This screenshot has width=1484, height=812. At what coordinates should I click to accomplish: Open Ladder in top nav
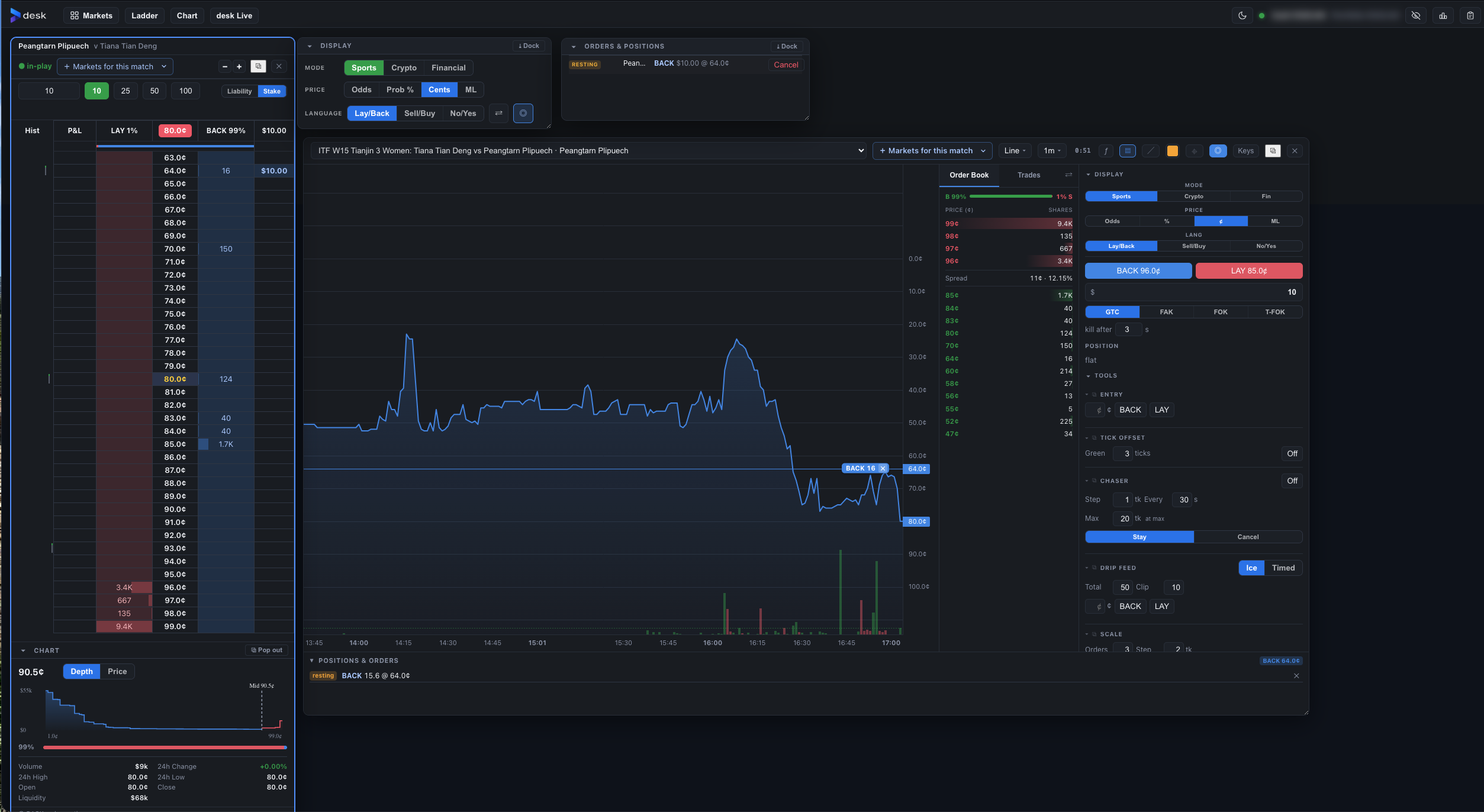click(144, 15)
